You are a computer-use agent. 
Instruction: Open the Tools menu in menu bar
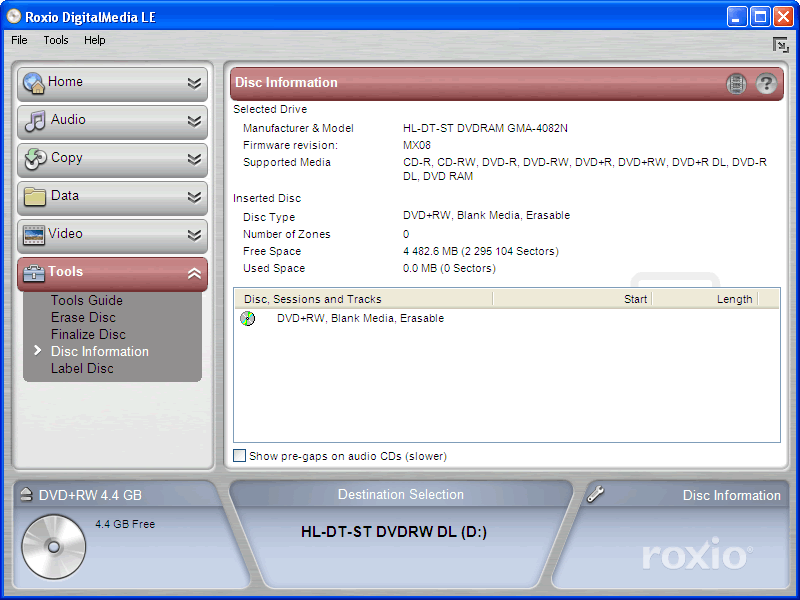(56, 40)
